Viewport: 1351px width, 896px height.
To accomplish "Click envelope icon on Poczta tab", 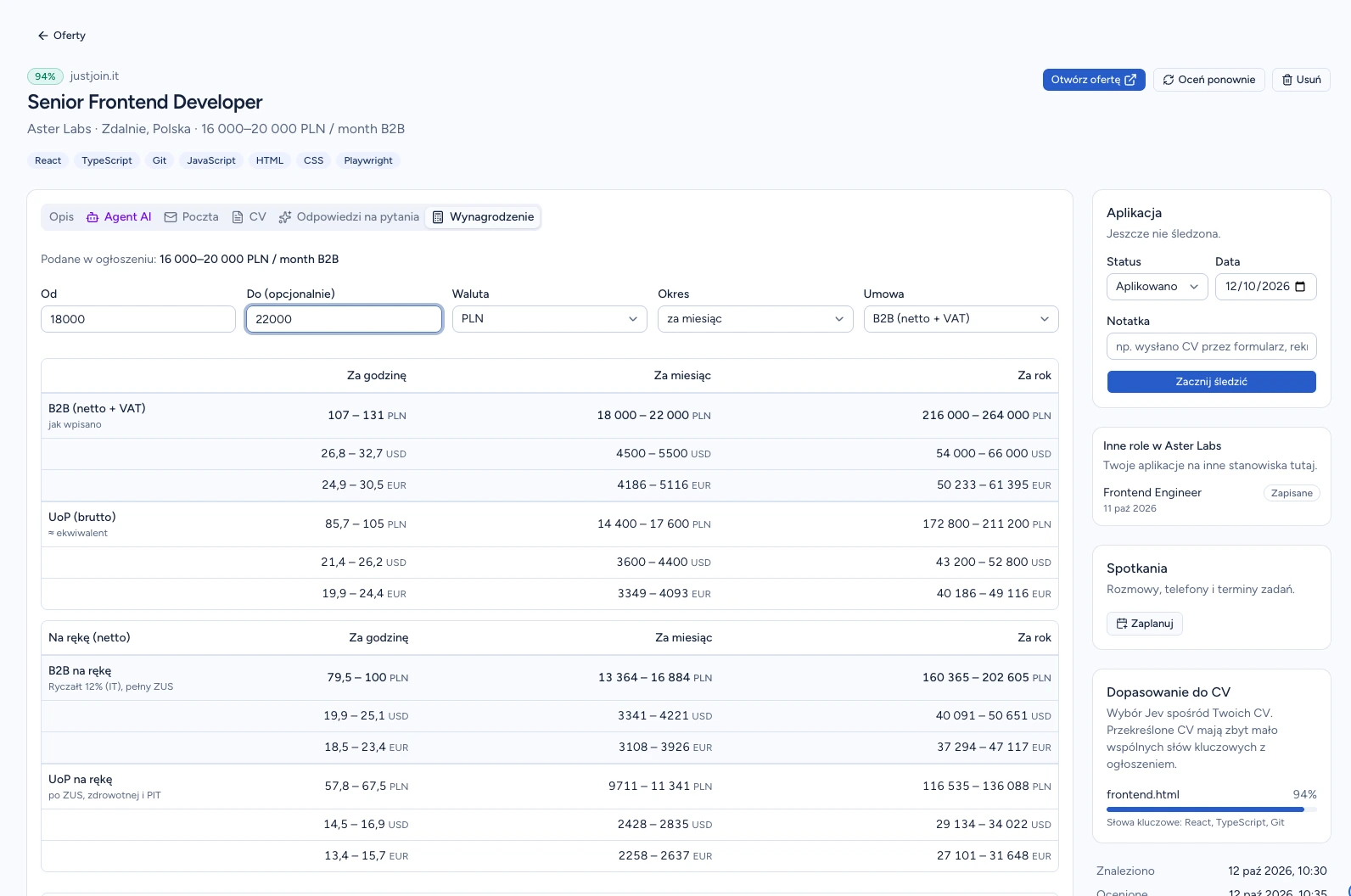I will click(x=171, y=217).
